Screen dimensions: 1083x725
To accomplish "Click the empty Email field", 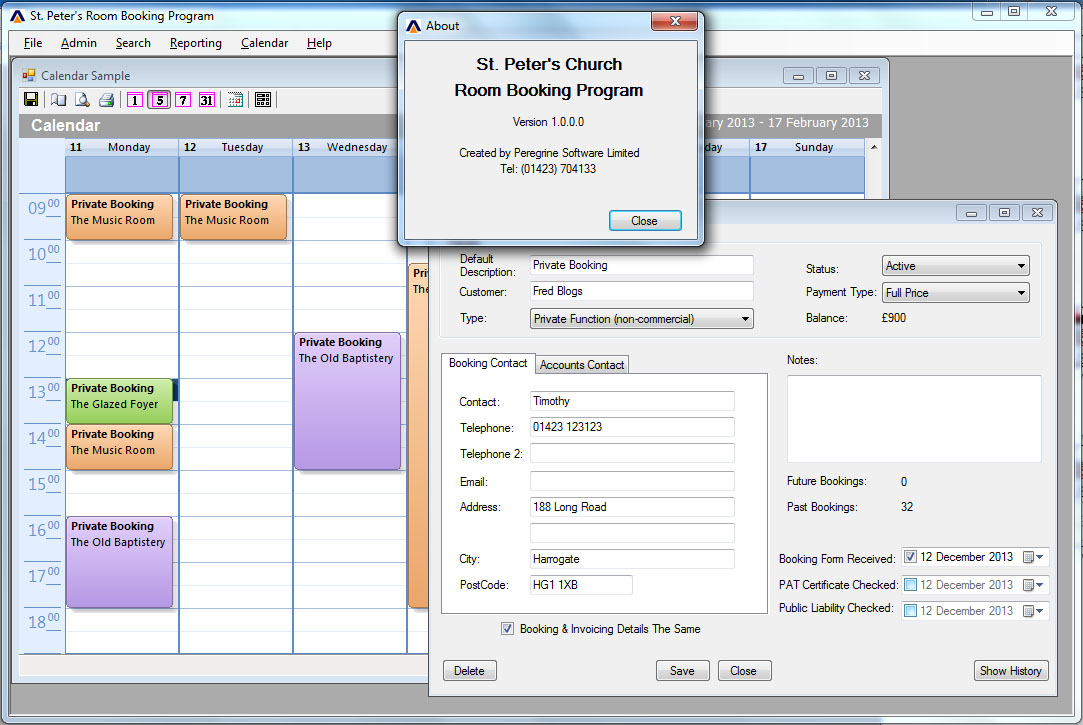I will coord(632,481).
